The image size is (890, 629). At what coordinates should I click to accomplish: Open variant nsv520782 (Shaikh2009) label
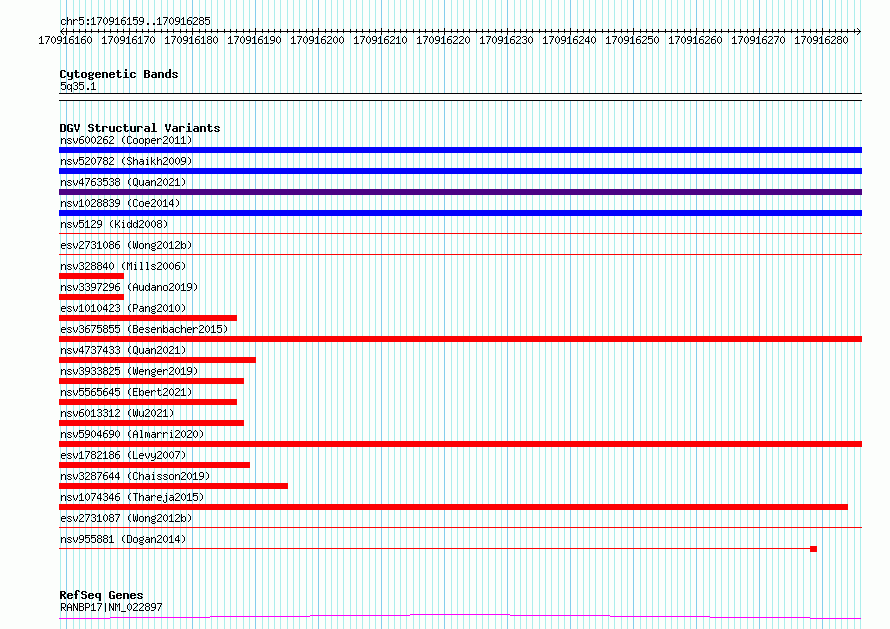point(126,161)
